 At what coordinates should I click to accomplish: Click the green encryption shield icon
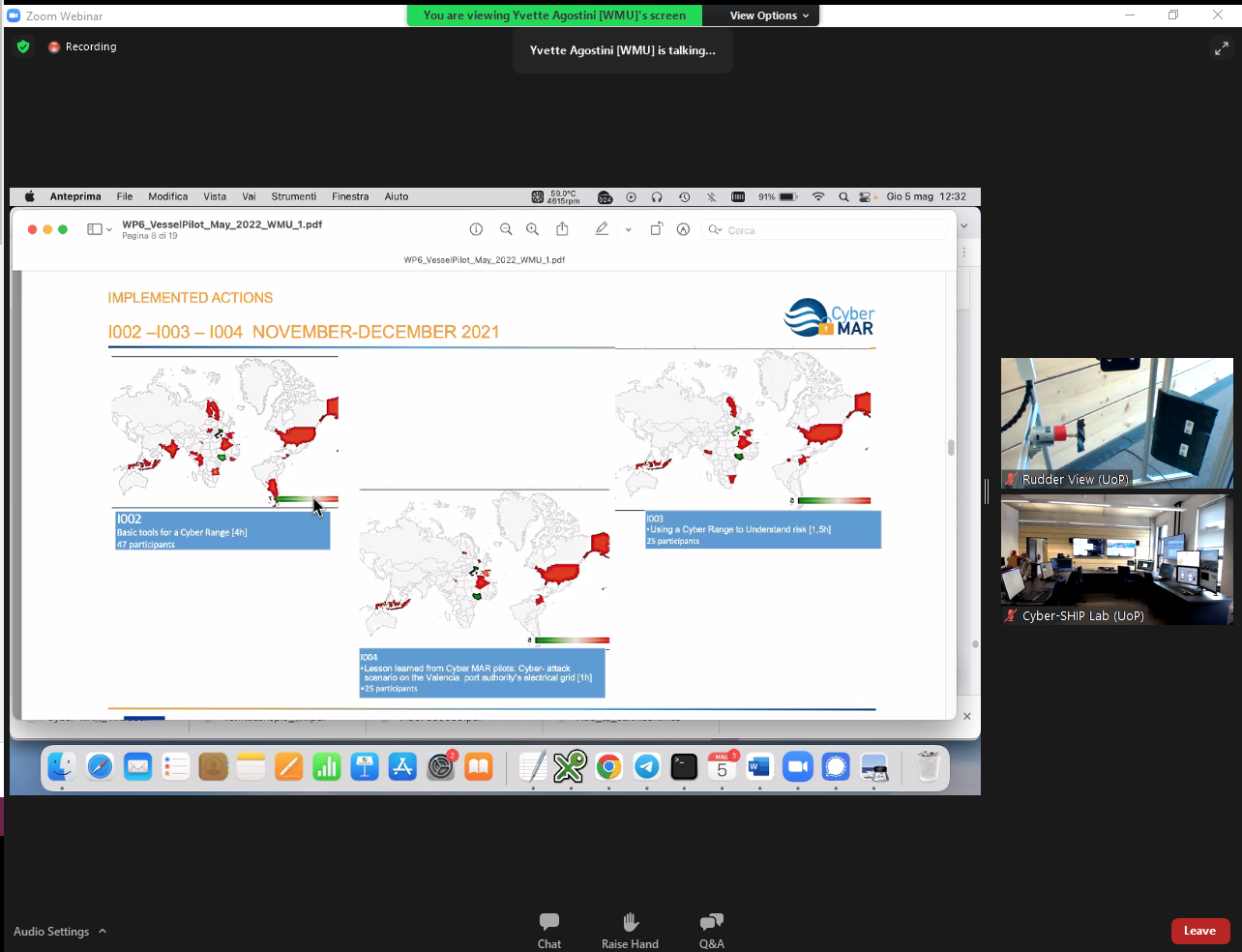(x=23, y=46)
